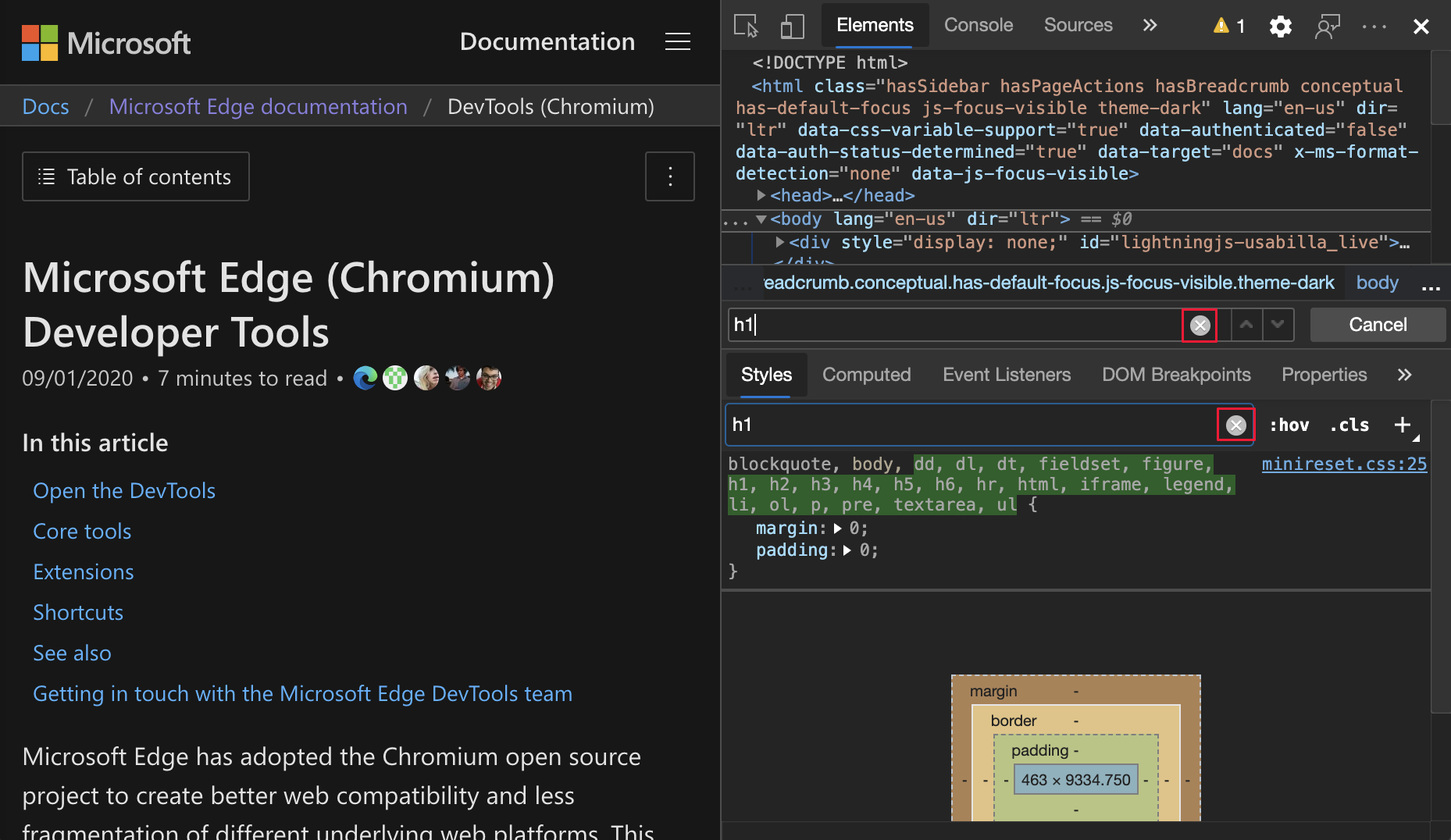Open the Microsoft logo home link
The image size is (1451, 840).
[106, 43]
